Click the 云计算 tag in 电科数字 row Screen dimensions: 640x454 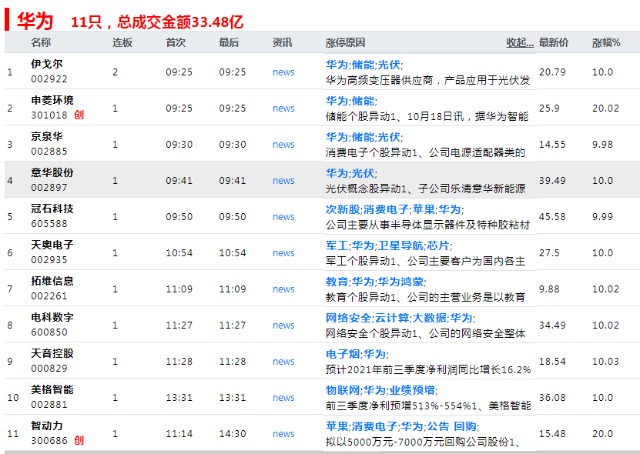(391, 318)
